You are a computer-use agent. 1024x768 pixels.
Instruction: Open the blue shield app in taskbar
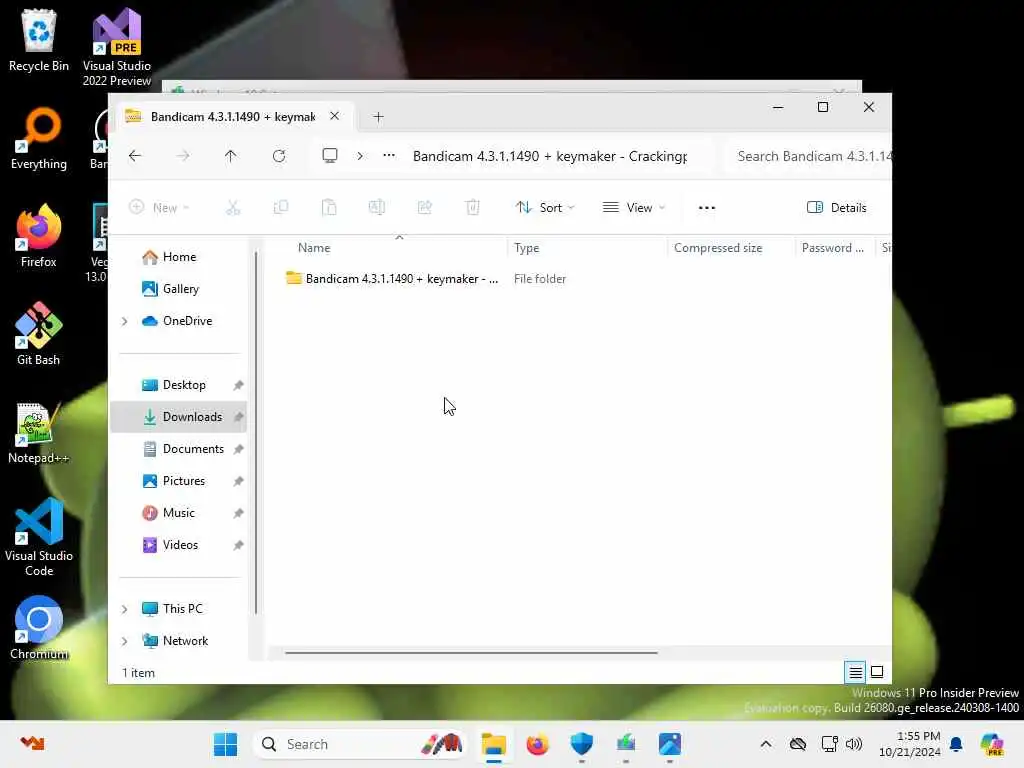581,744
